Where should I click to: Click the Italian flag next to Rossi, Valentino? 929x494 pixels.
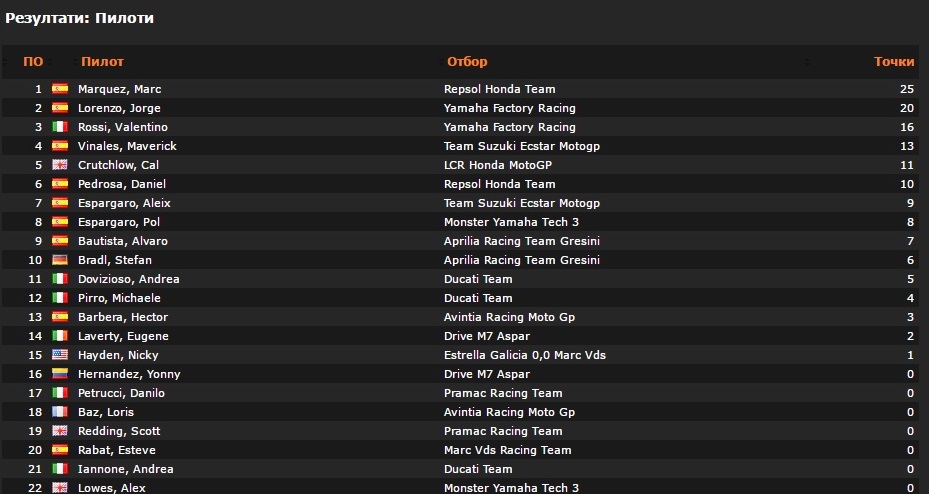59,127
